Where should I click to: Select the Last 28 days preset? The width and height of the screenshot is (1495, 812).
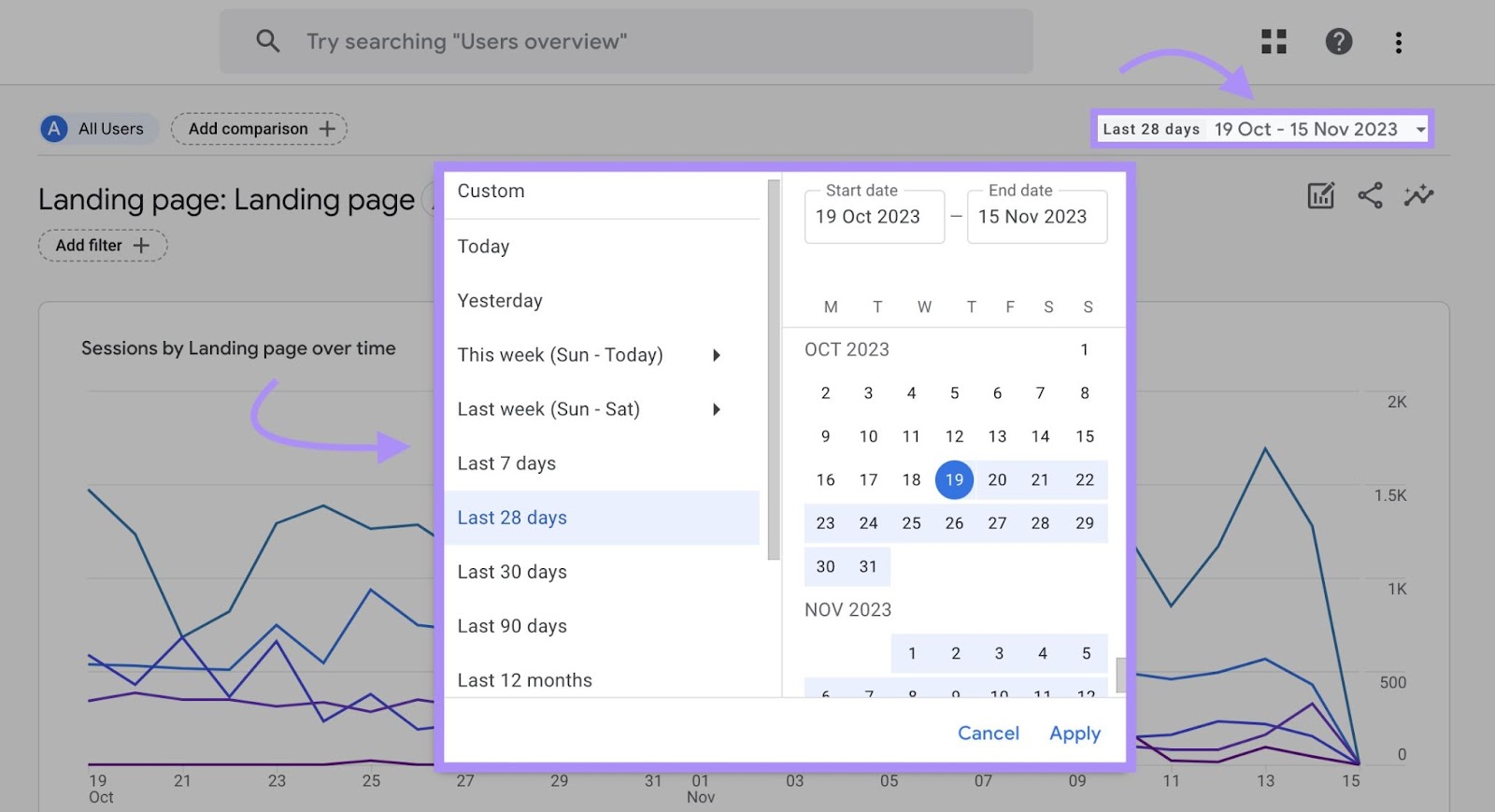602,518
